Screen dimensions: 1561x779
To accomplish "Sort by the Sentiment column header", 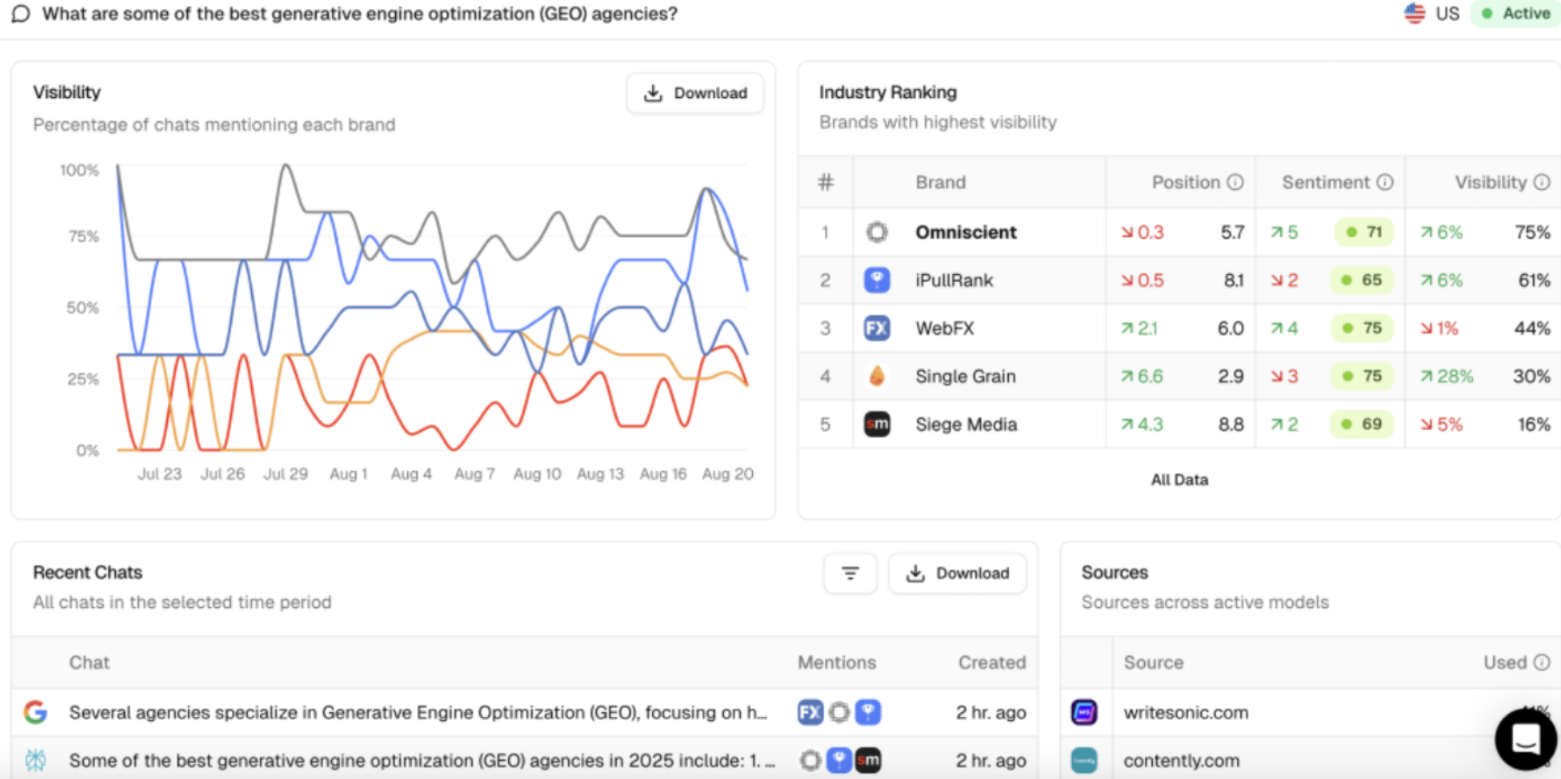I will (x=1326, y=182).
